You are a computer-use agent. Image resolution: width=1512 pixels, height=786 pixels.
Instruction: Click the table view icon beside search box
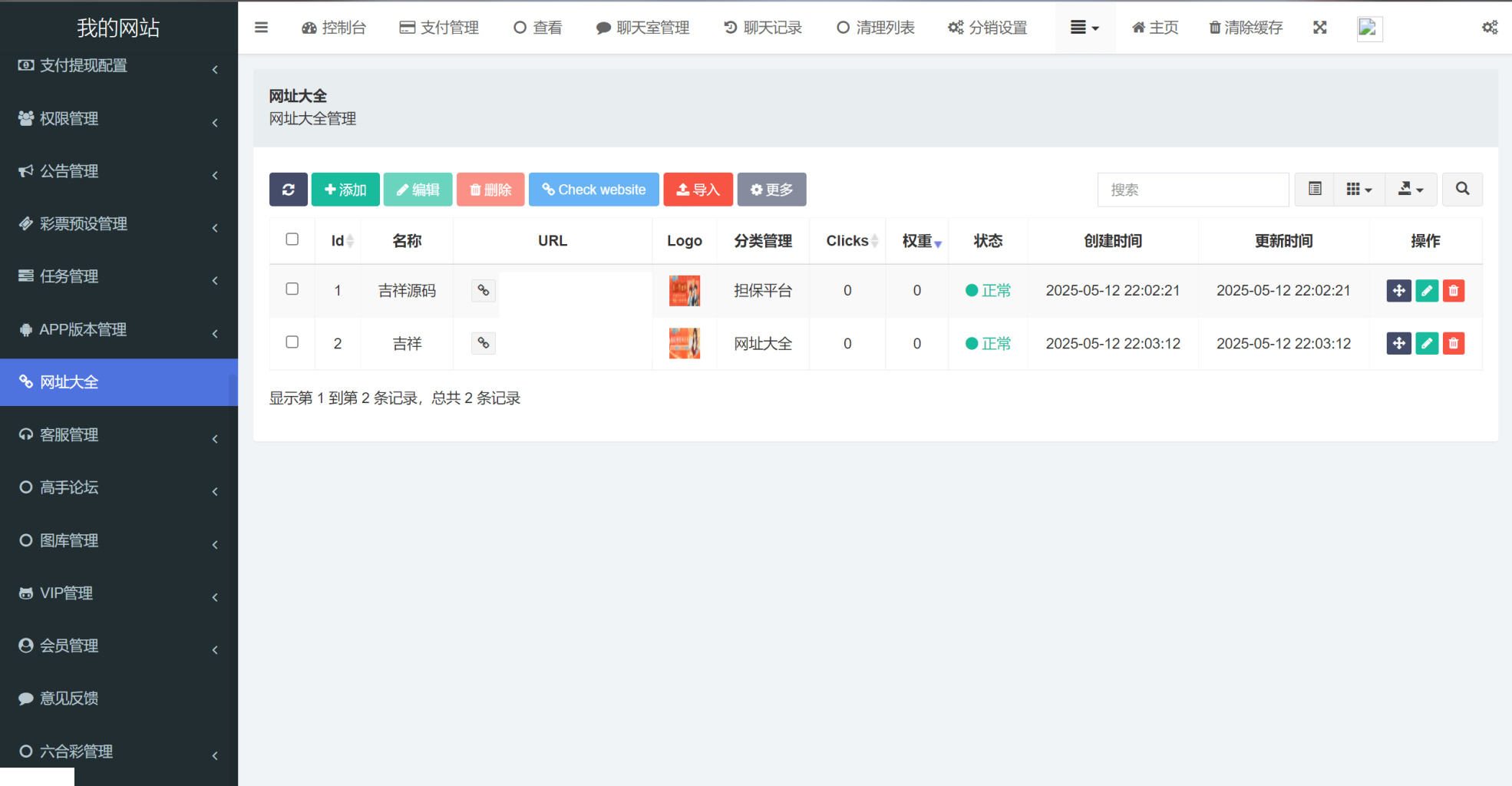[x=1313, y=190]
